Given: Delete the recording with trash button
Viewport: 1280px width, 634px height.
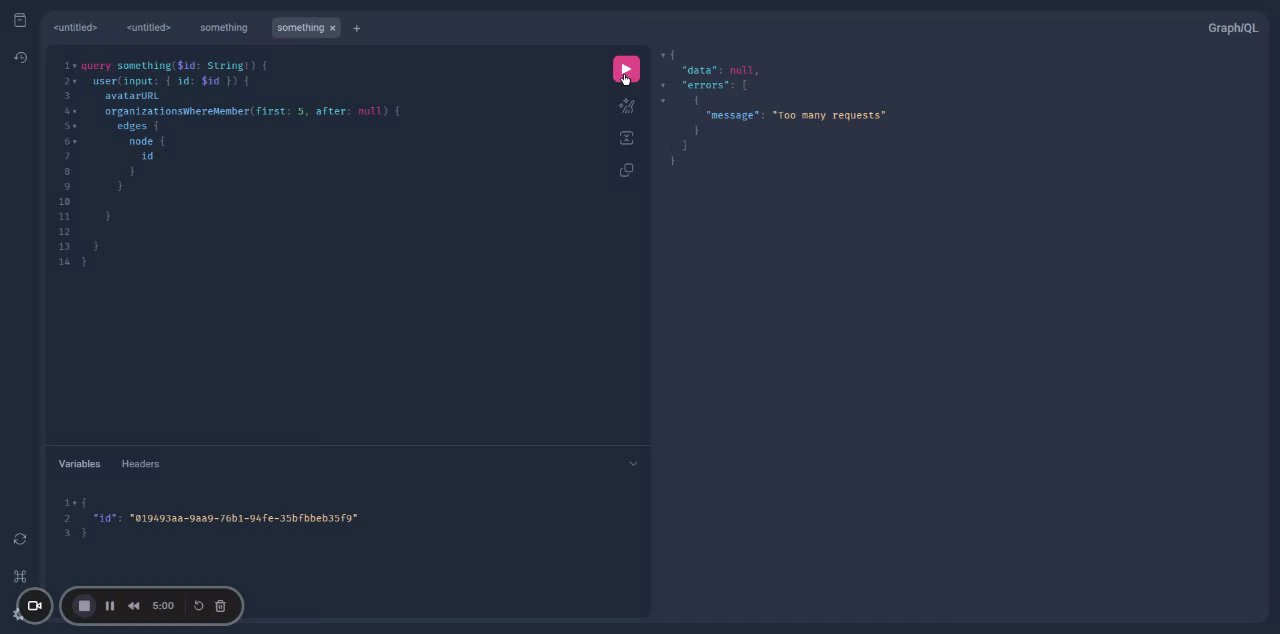Looking at the screenshot, I should (221, 606).
